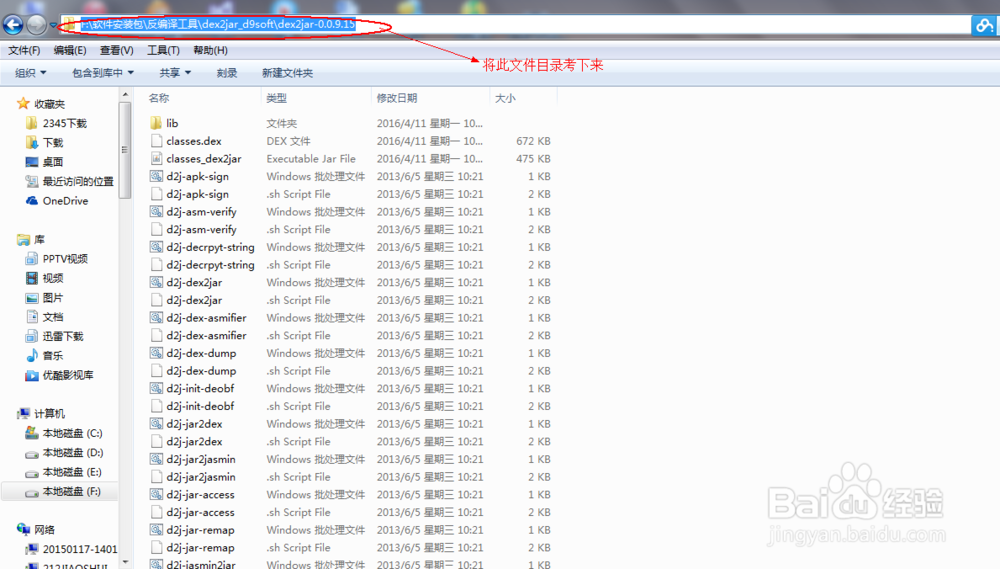1000x569 pixels.
Task: Click the address bar path field
Action: [517, 25]
